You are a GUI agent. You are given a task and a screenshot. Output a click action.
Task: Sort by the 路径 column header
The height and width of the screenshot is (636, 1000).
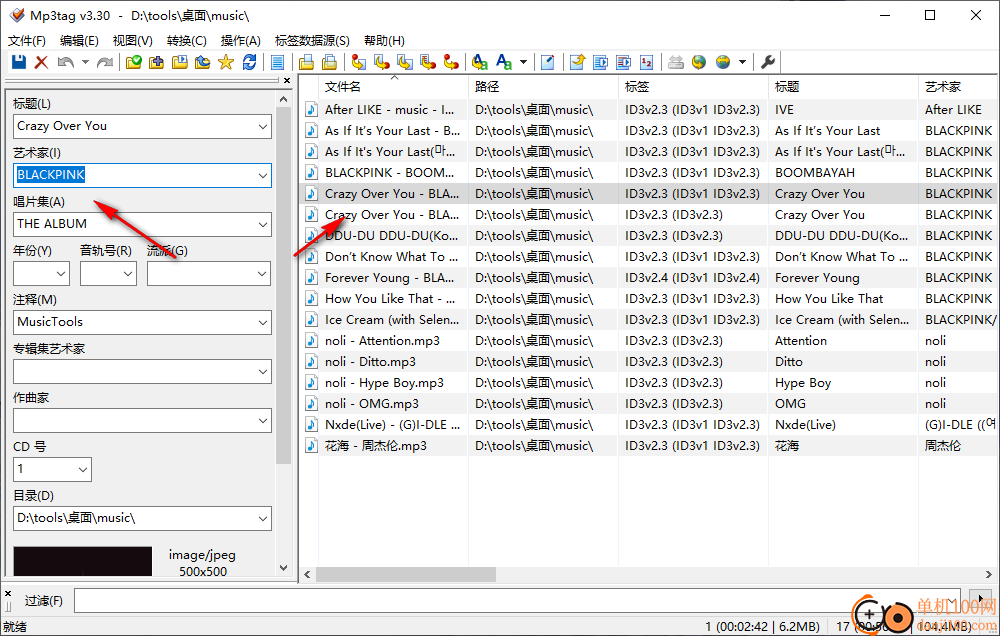coord(543,87)
